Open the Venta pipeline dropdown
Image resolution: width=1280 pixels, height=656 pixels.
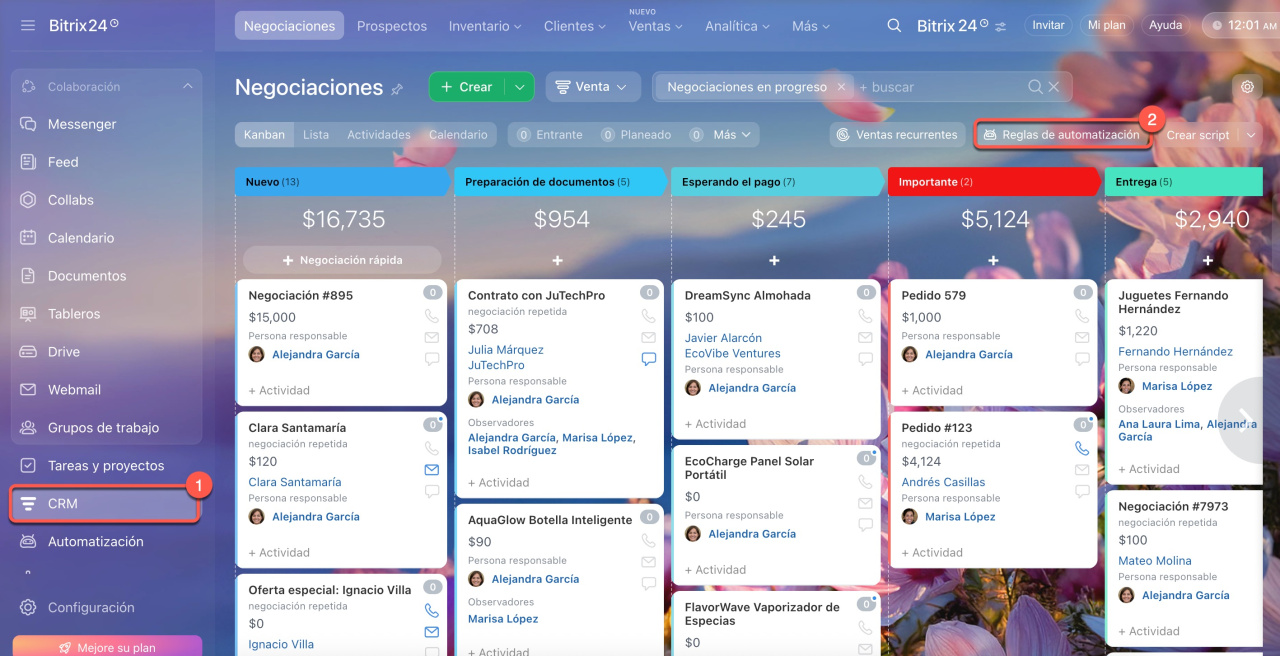592,87
